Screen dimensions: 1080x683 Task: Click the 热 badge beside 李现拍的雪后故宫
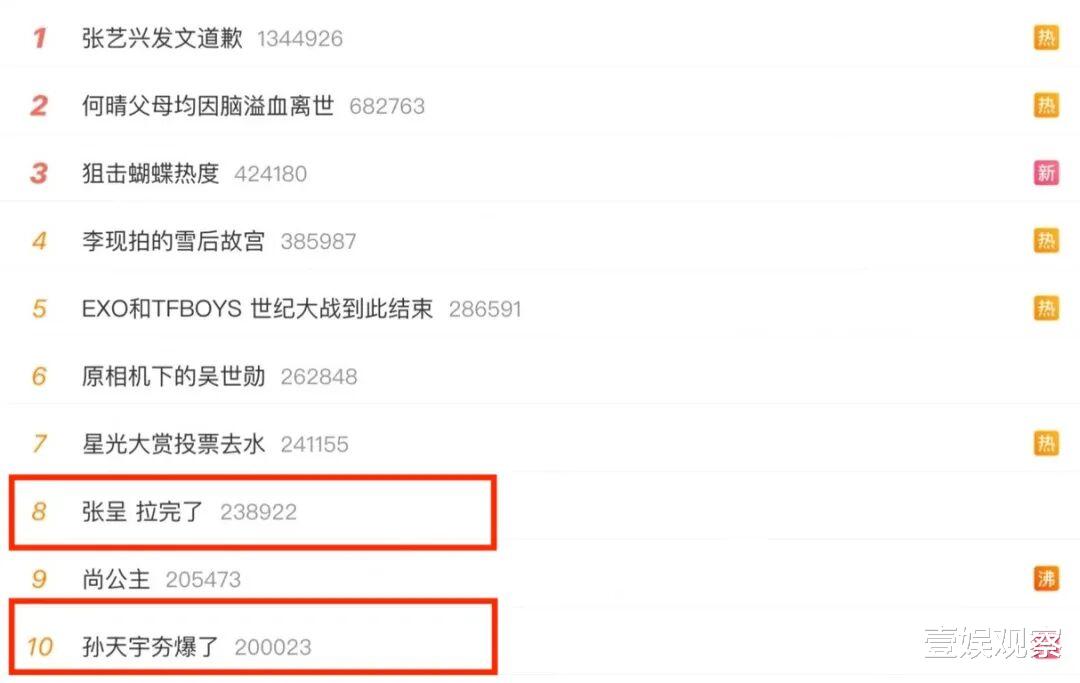(1046, 240)
